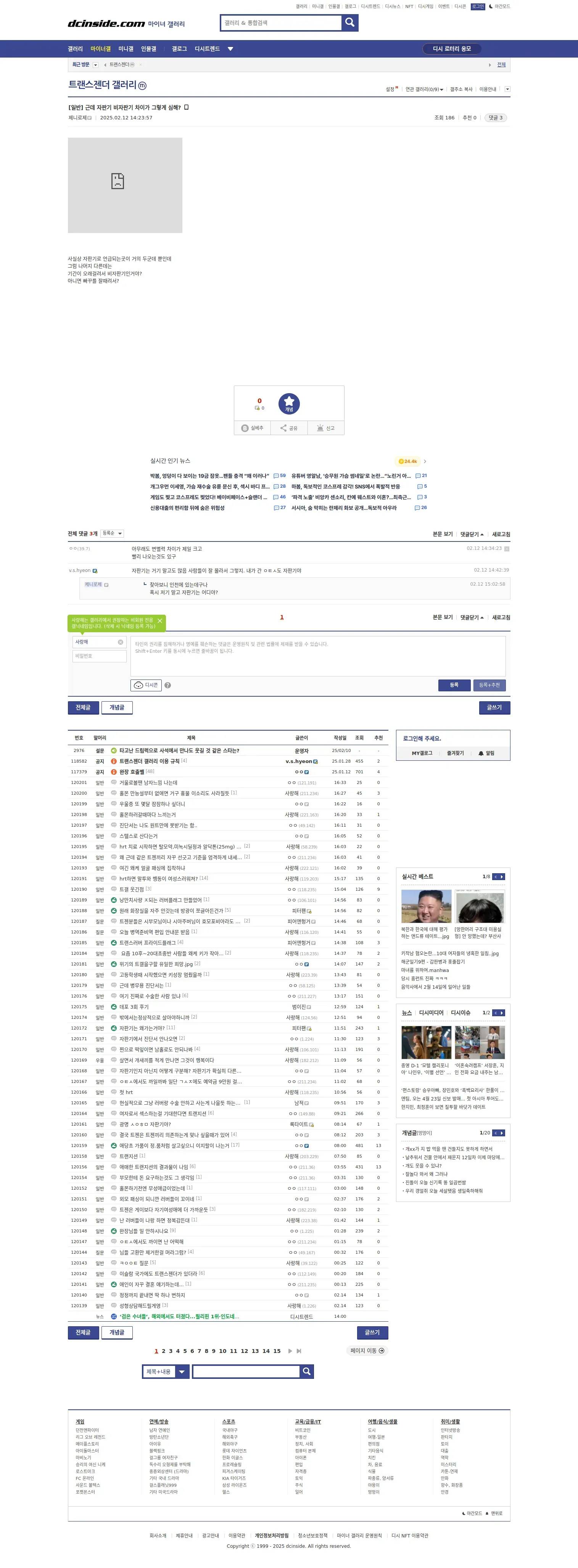
Task: Select the 갤러리 main nav tab
Action: pyautogui.click(x=75, y=49)
